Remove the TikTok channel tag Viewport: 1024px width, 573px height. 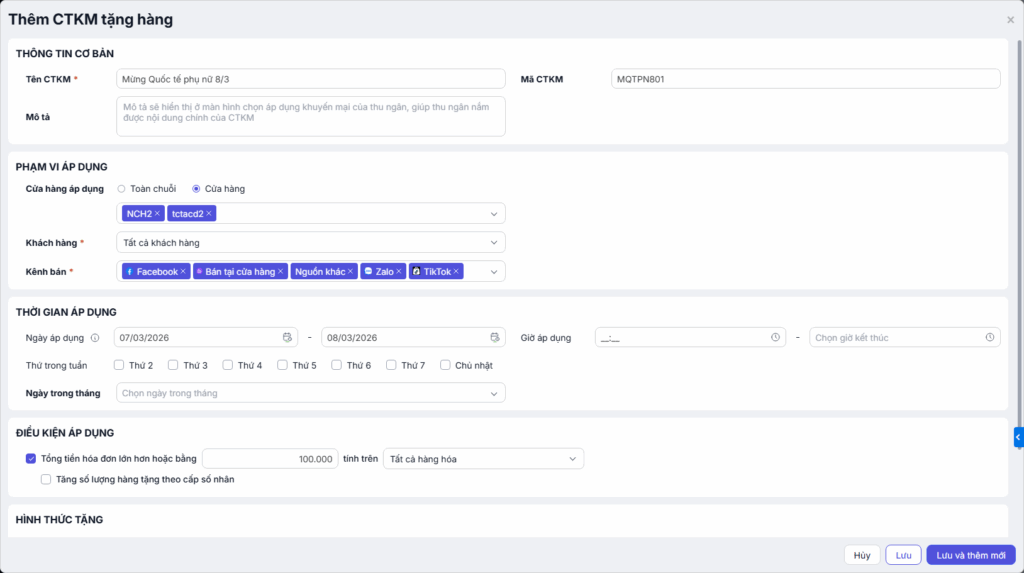(x=456, y=271)
